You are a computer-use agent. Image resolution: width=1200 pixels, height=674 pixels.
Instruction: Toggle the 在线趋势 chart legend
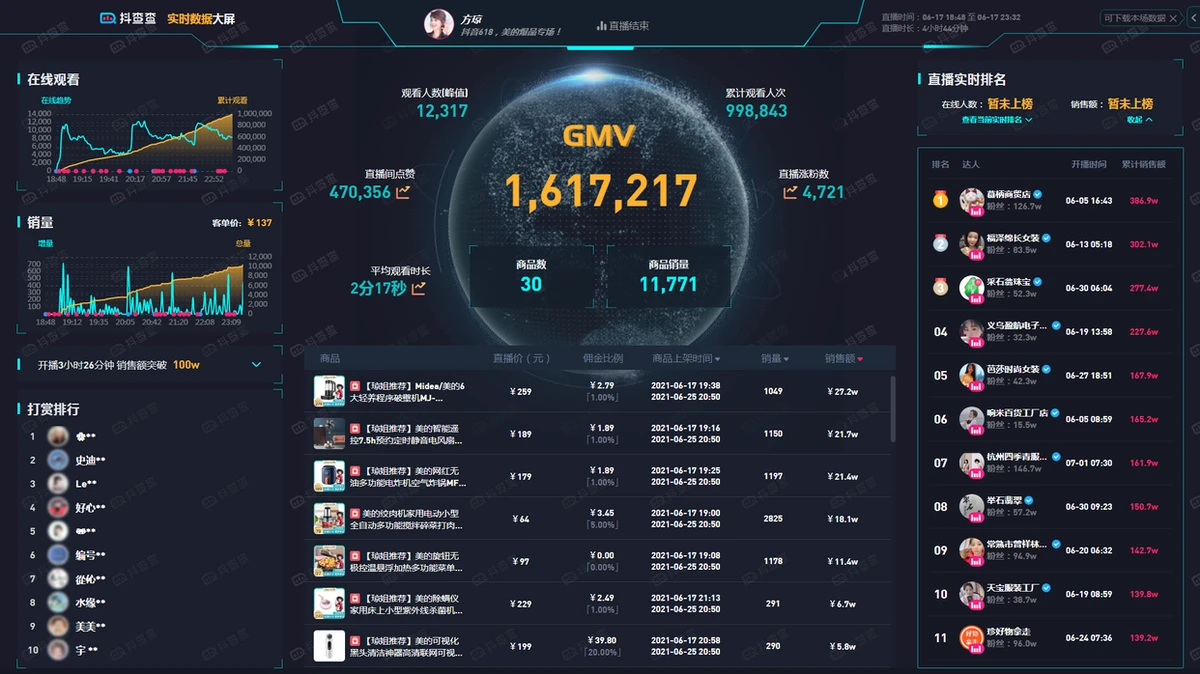point(56,100)
